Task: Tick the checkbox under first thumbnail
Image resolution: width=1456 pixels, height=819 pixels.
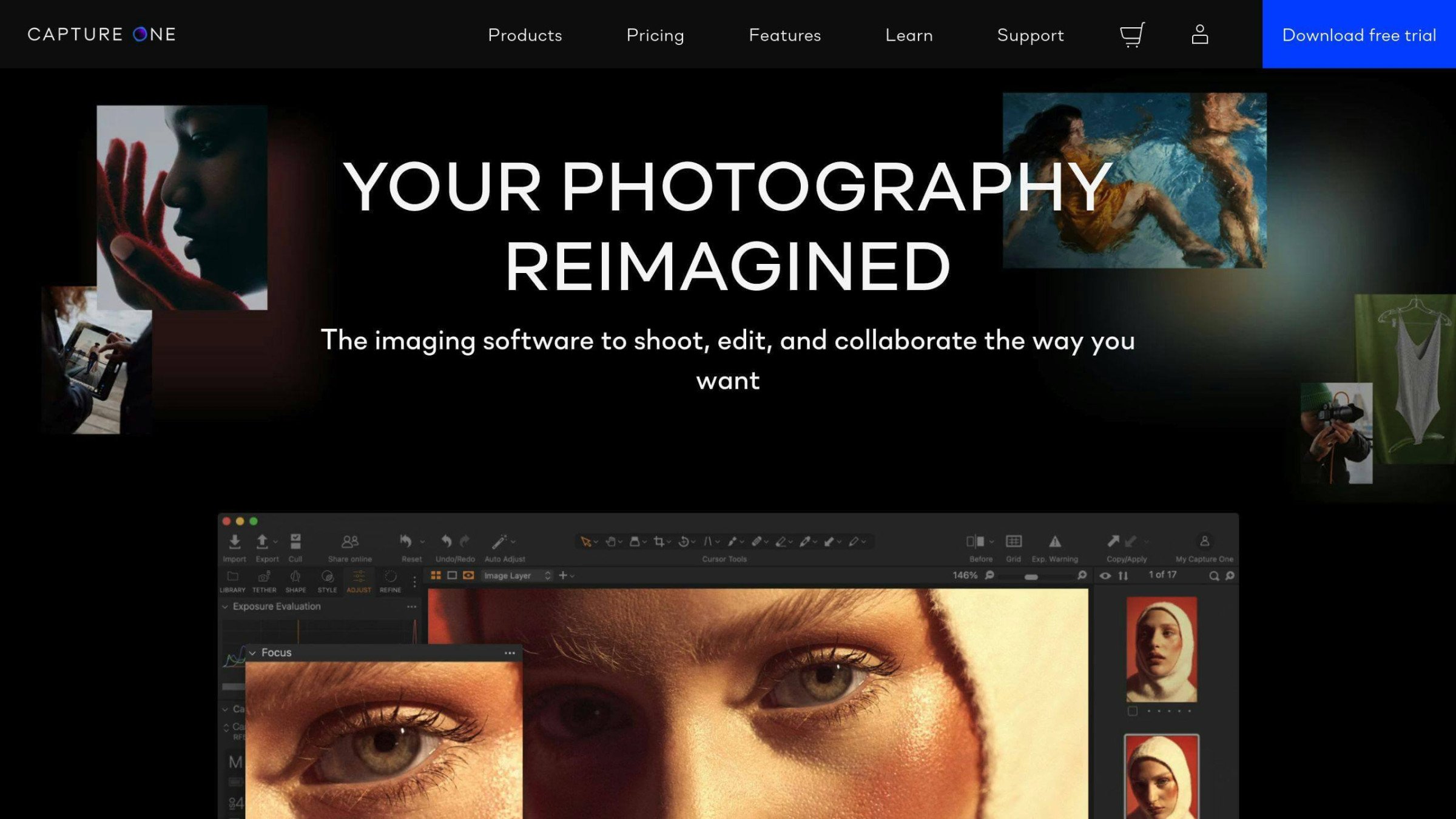Action: click(x=1132, y=711)
